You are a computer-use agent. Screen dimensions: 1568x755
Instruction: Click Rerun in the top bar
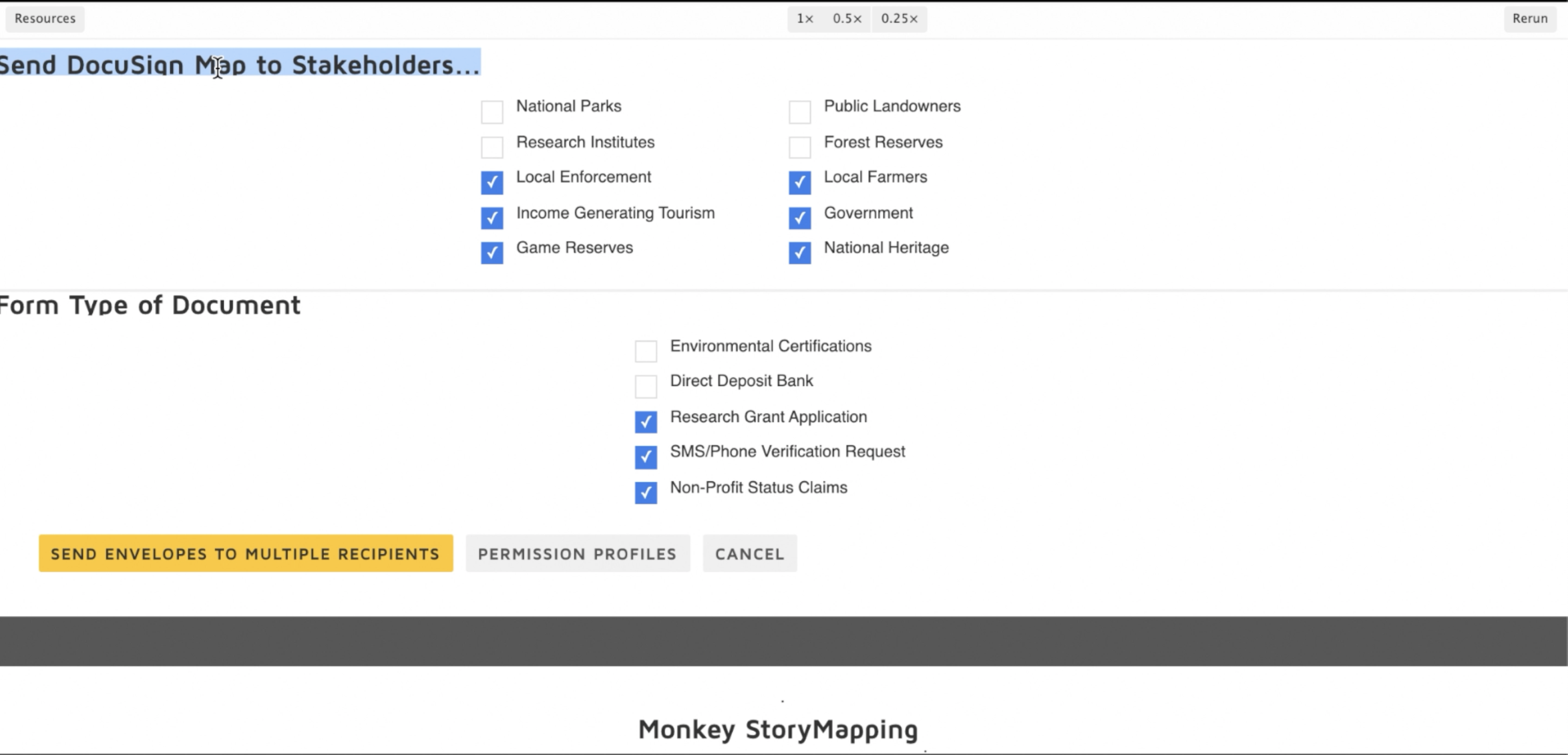[1529, 18]
